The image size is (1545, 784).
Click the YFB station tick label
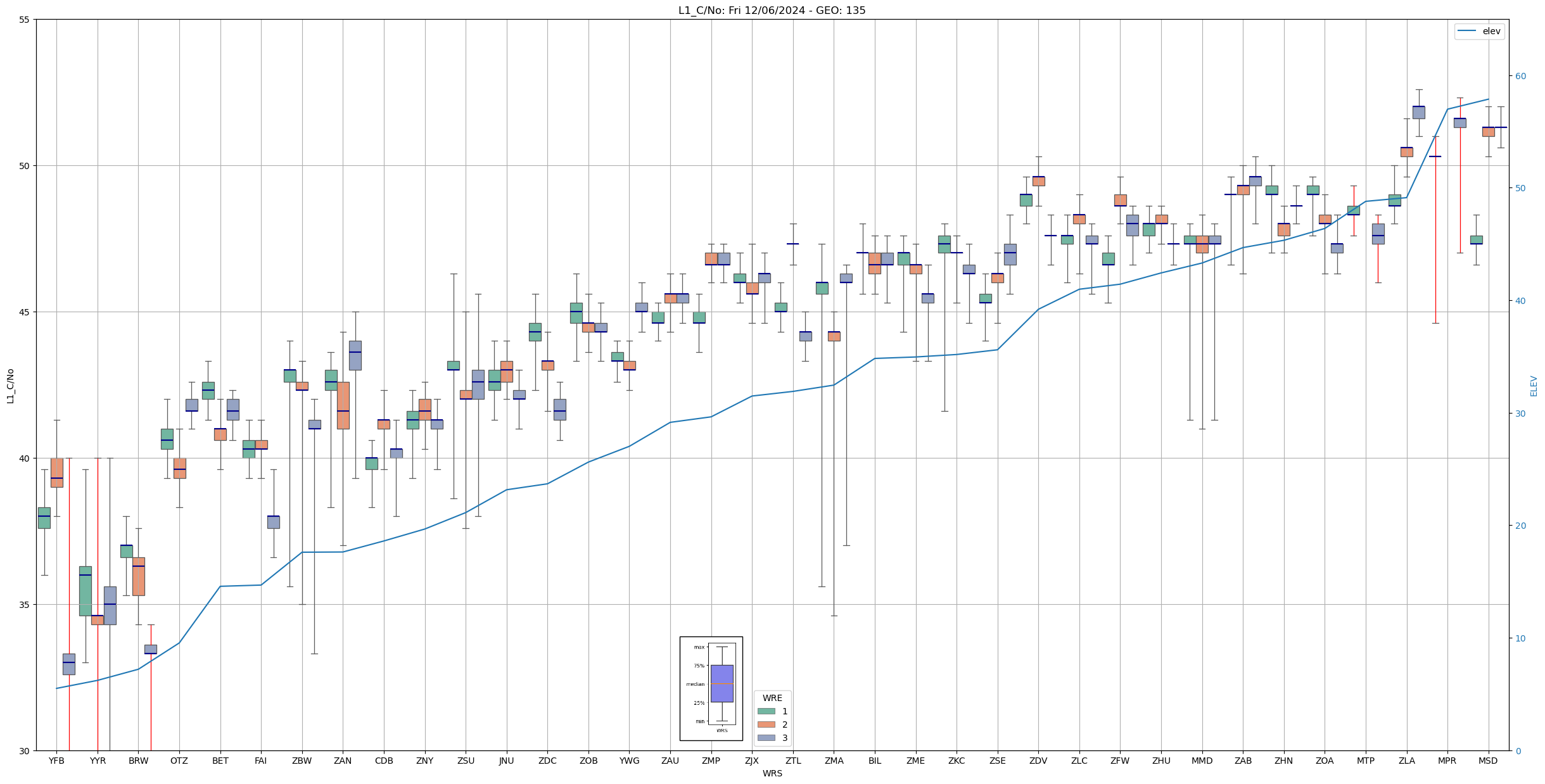pos(56,761)
